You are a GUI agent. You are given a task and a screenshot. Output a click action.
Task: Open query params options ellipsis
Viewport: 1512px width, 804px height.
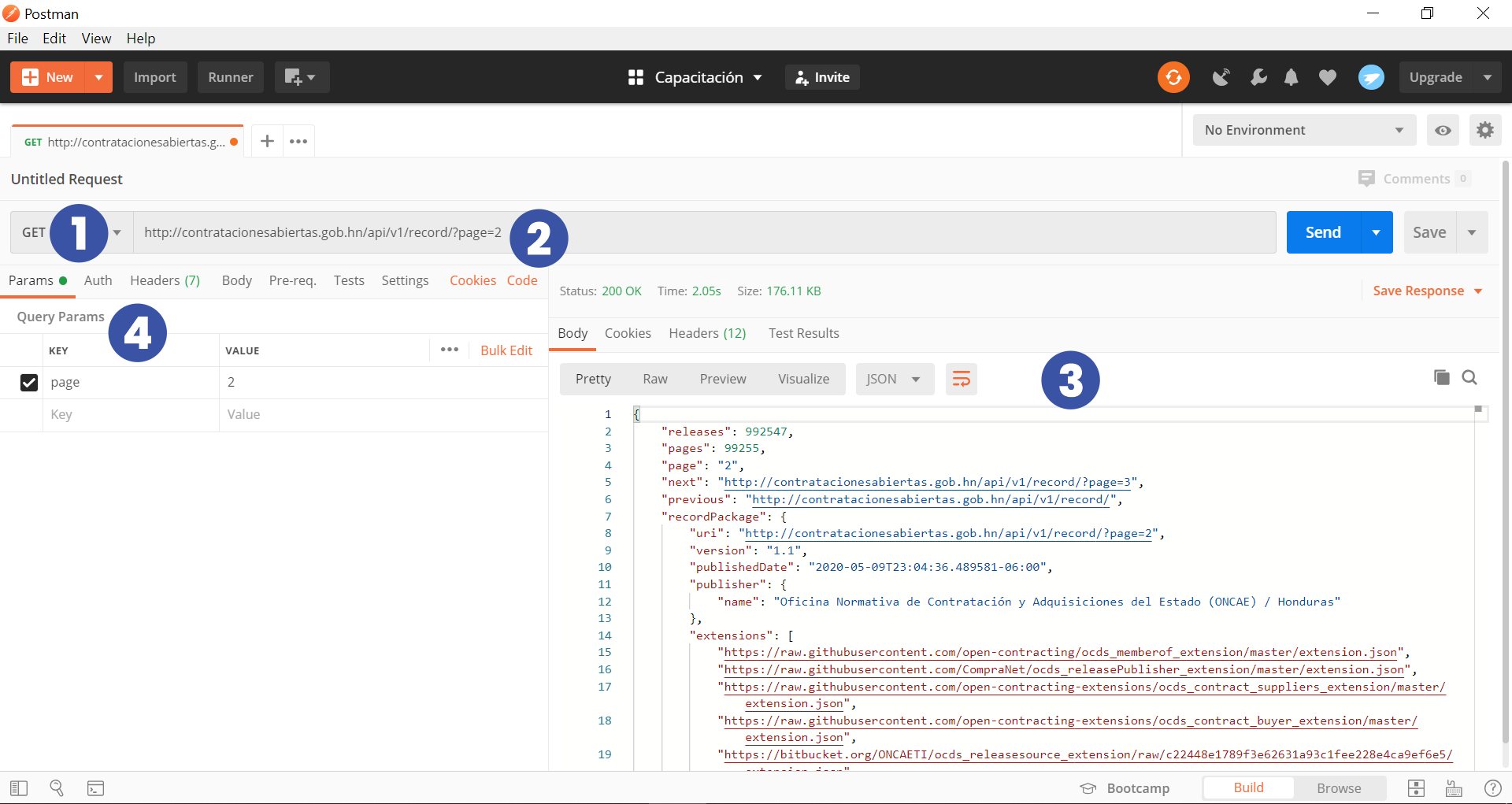coord(450,350)
